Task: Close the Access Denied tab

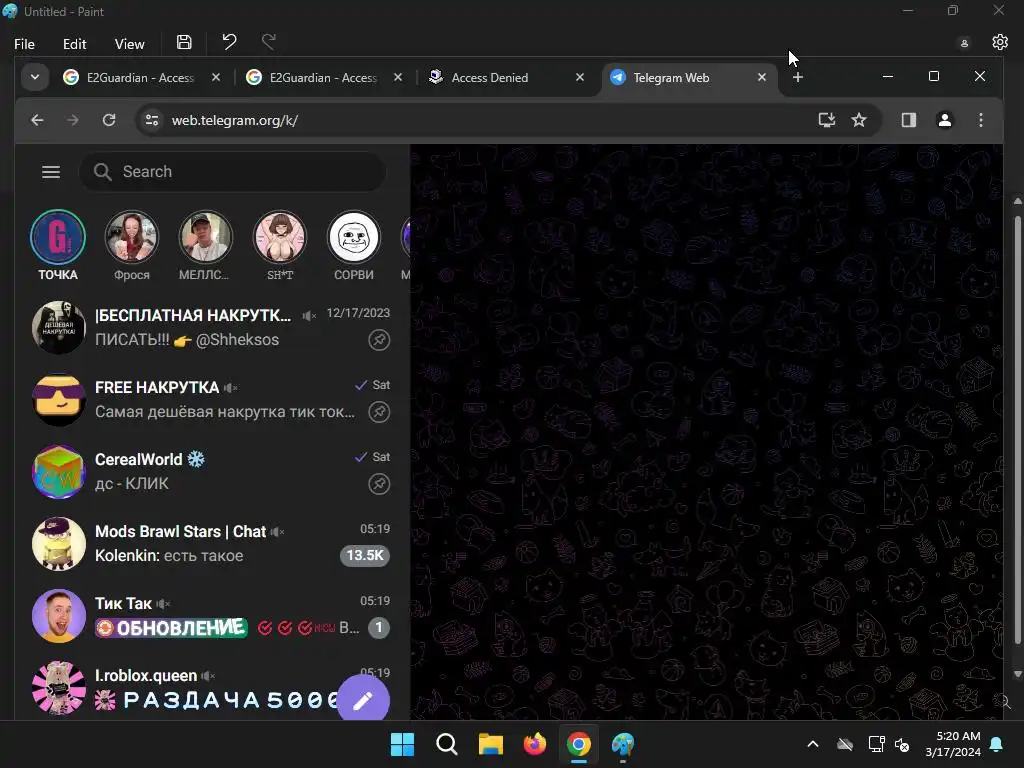Action: (x=579, y=77)
